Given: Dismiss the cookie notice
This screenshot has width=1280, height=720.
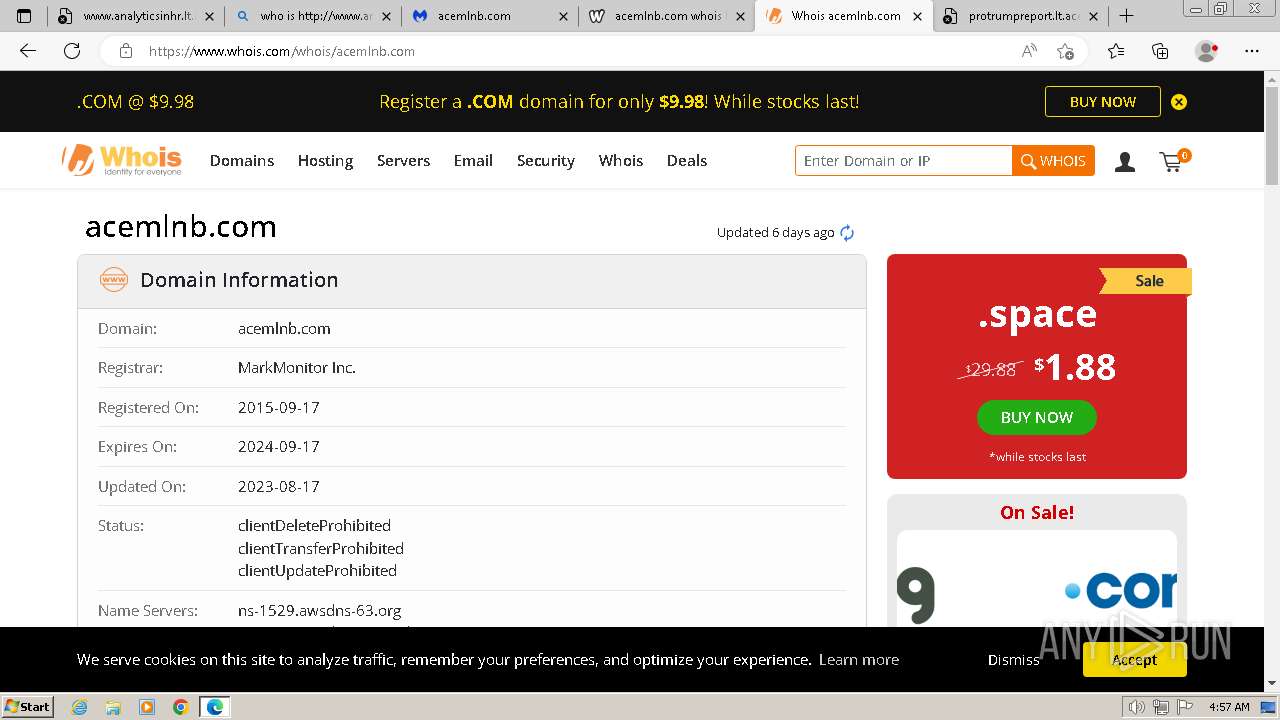Looking at the screenshot, I should 1014,660.
